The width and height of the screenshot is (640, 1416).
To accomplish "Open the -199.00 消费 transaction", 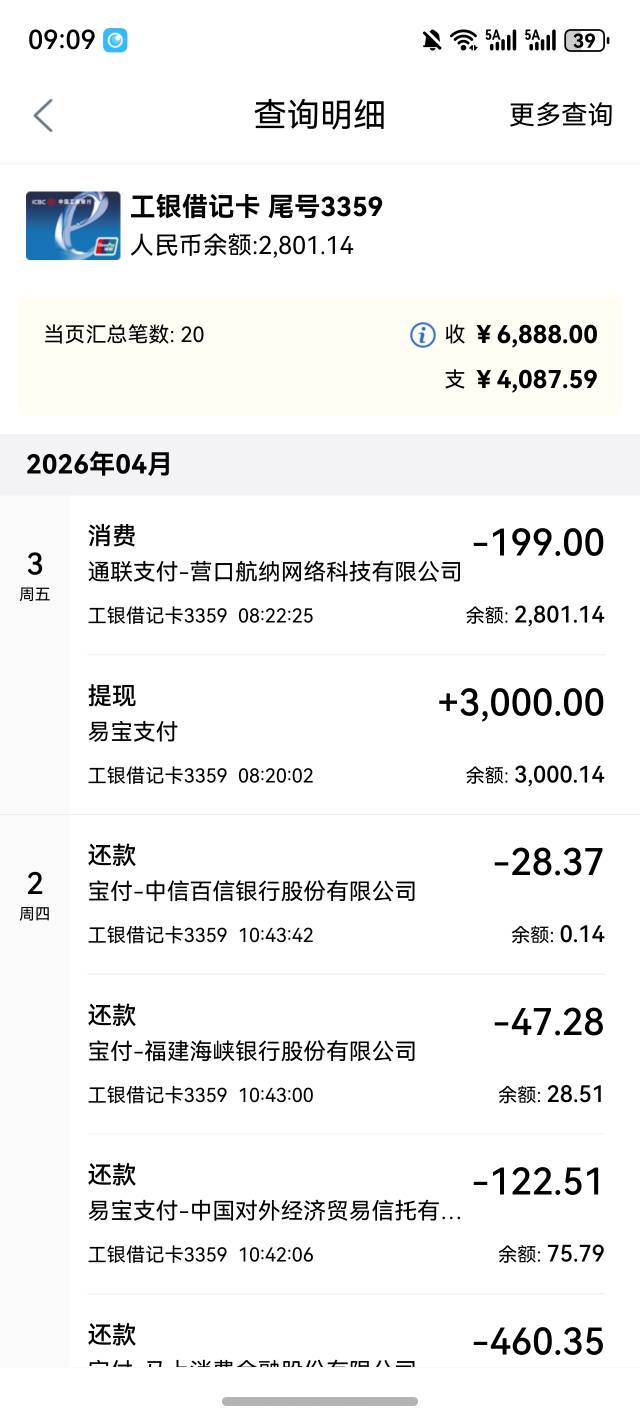I will pos(345,576).
